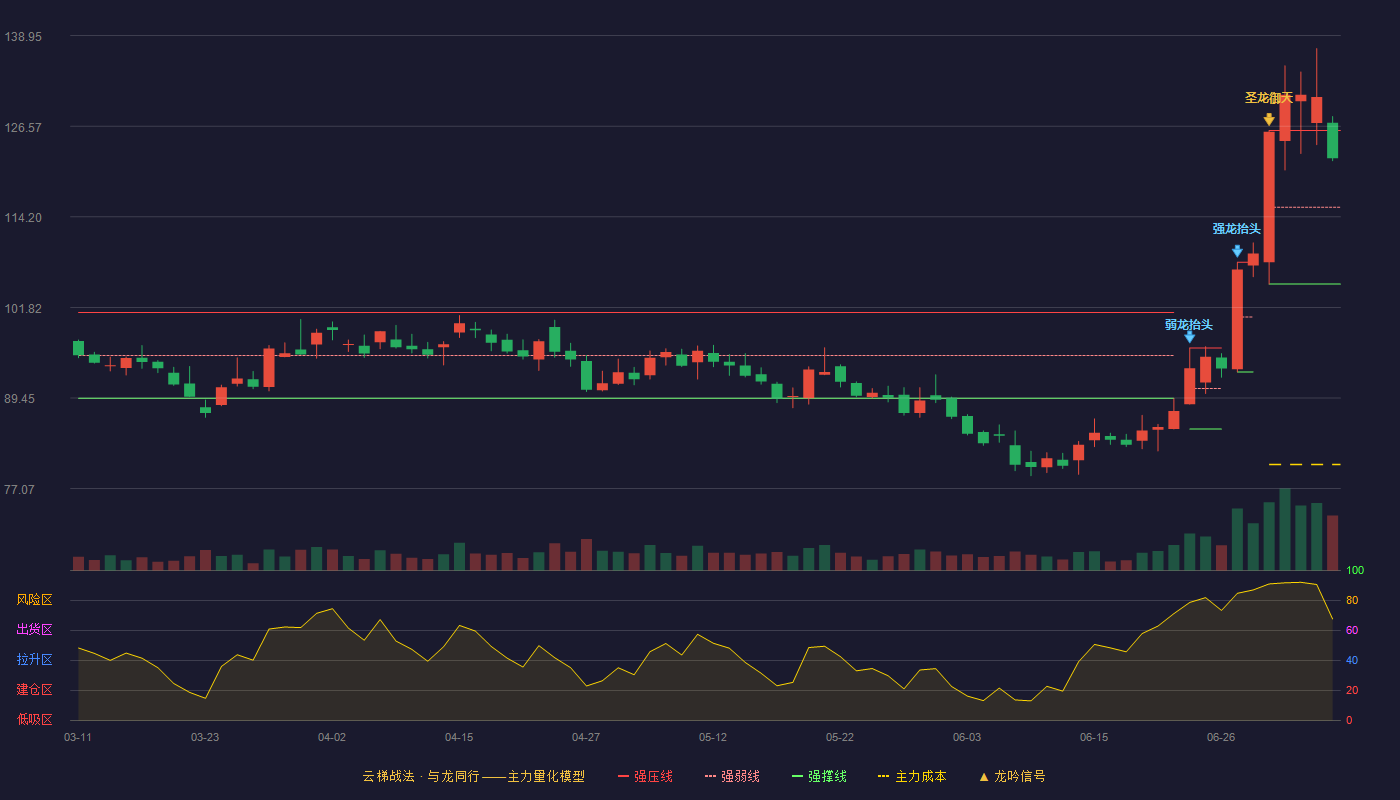Click the 06-15 date label
This screenshot has height=800, width=1400.
tap(1094, 737)
